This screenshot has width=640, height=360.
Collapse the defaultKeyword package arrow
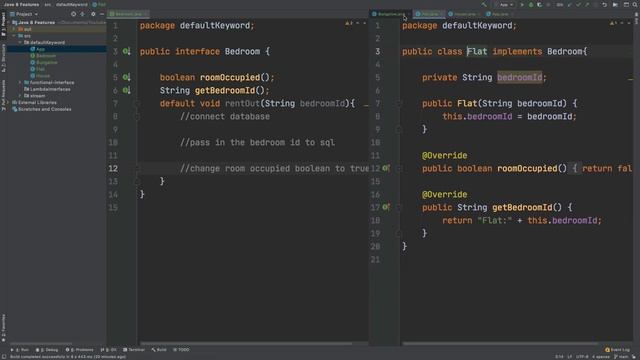pos(20,42)
